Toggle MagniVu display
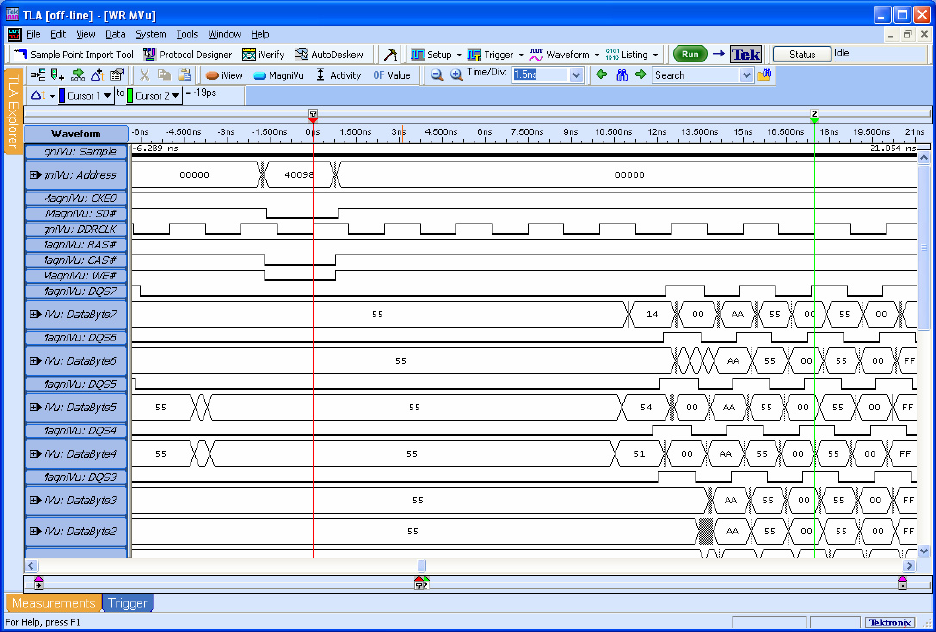 278,75
